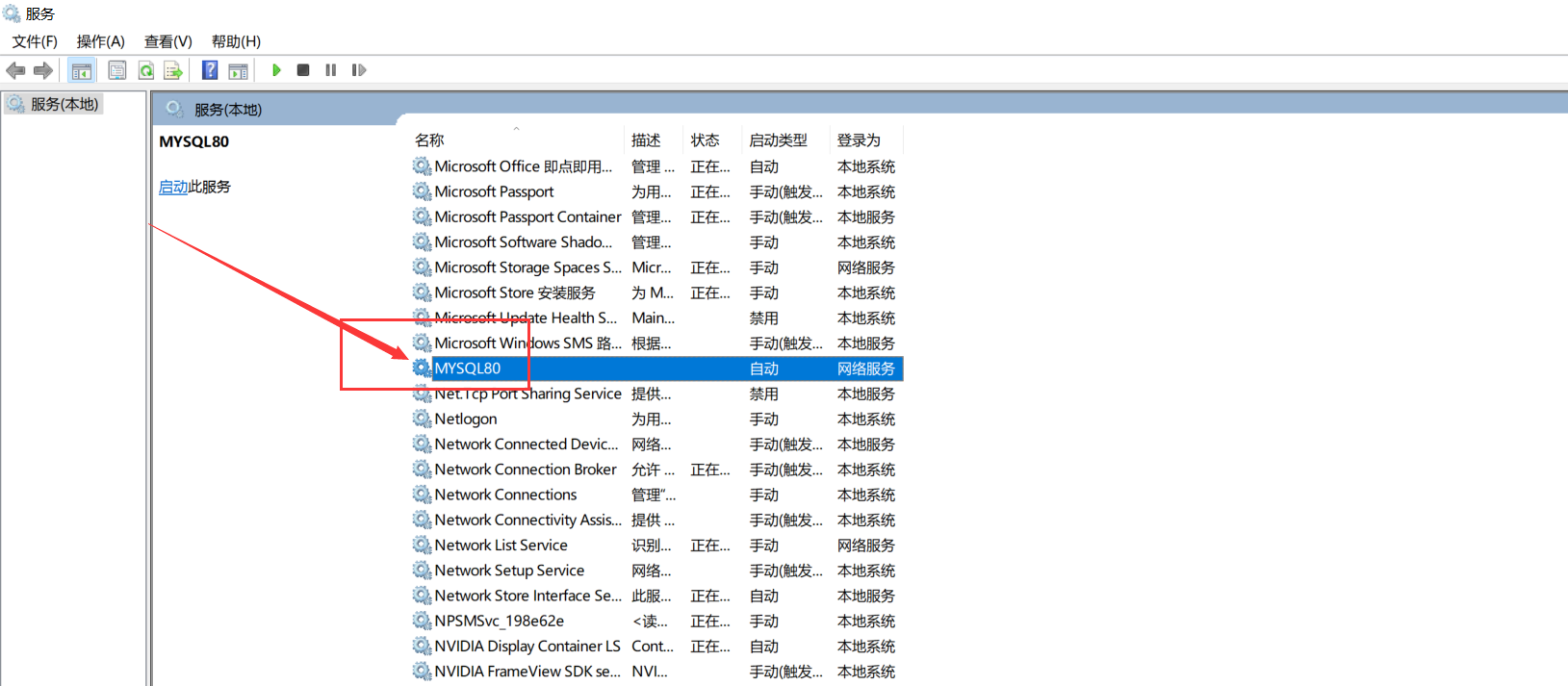Toggle the show/hide console tree icon
The height and width of the screenshot is (686, 1568).
[82, 70]
